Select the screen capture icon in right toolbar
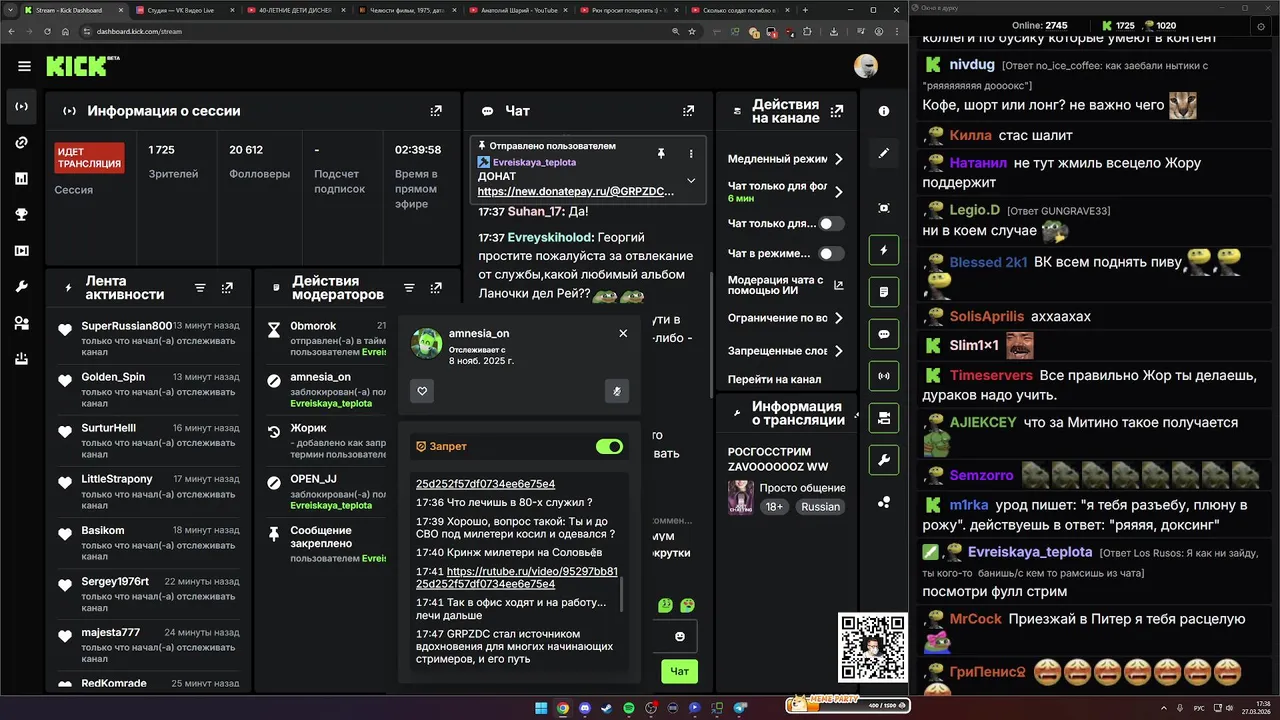 point(884,208)
